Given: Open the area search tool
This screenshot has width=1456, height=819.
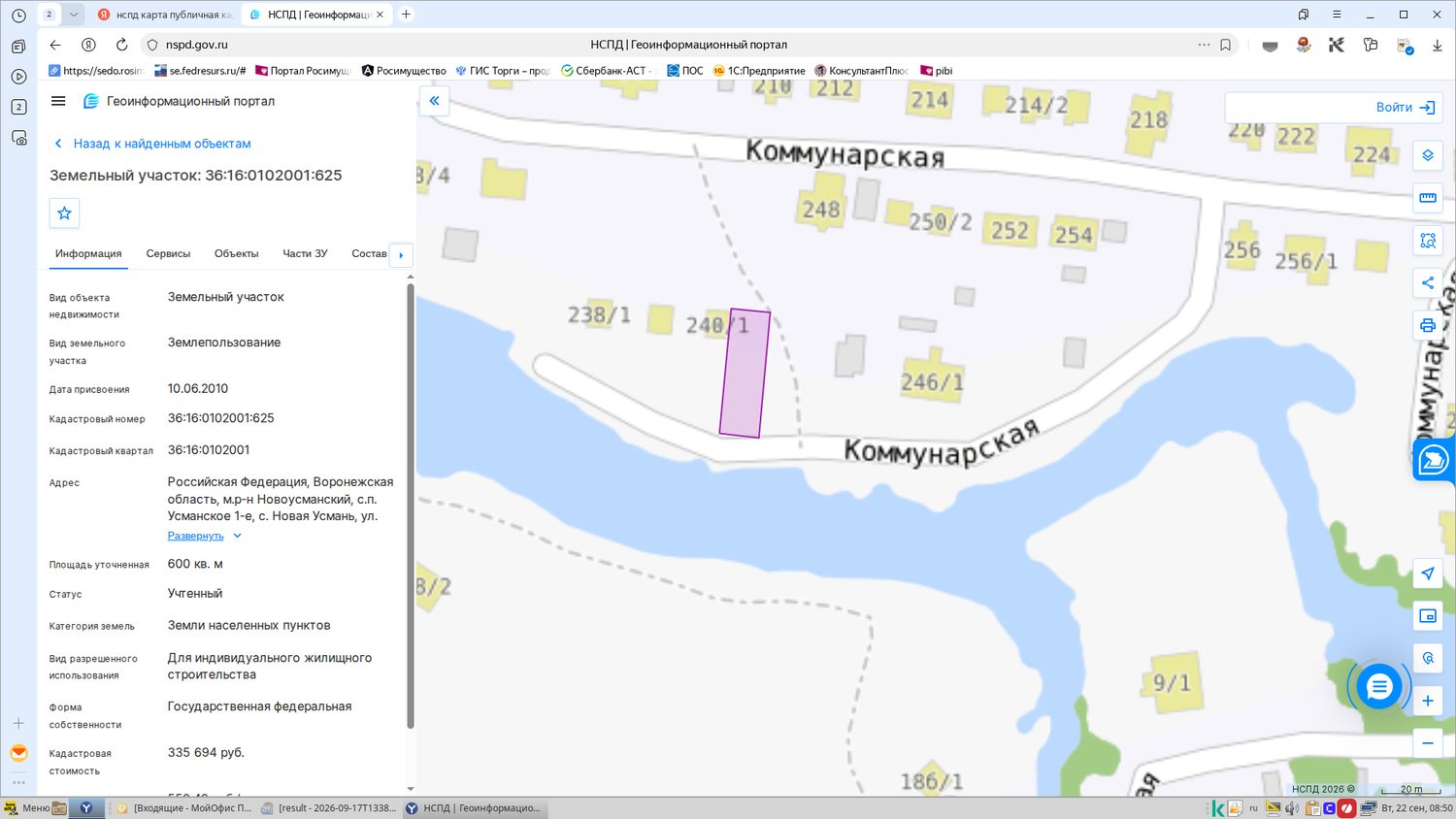Looking at the screenshot, I should point(1427,241).
